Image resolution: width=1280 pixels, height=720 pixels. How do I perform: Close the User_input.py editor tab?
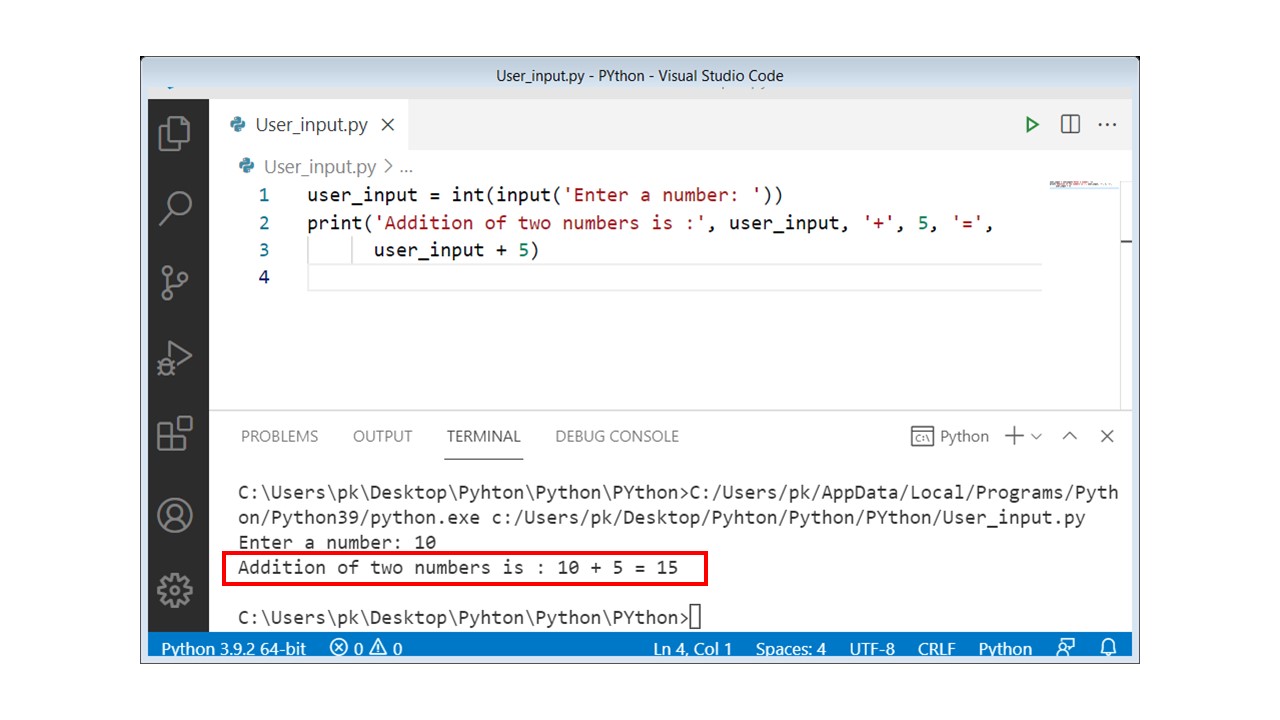[x=388, y=125]
